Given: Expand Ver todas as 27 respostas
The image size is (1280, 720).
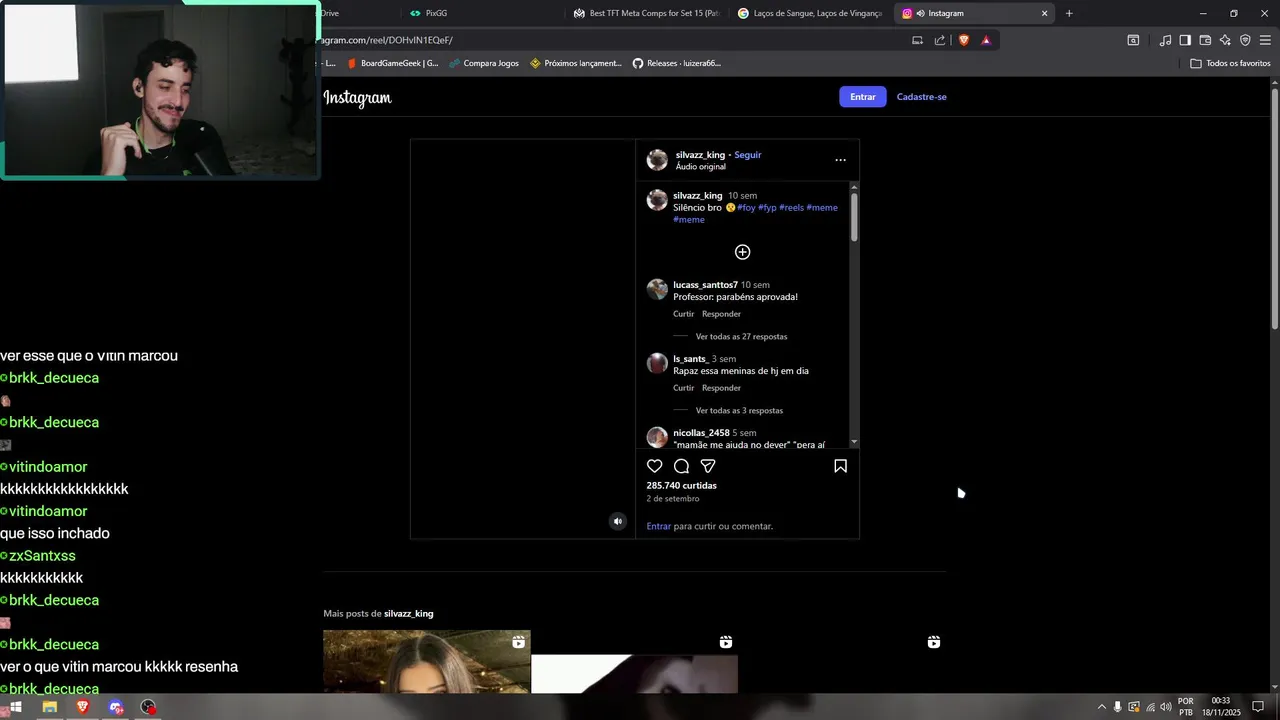Looking at the screenshot, I should coord(741,337).
